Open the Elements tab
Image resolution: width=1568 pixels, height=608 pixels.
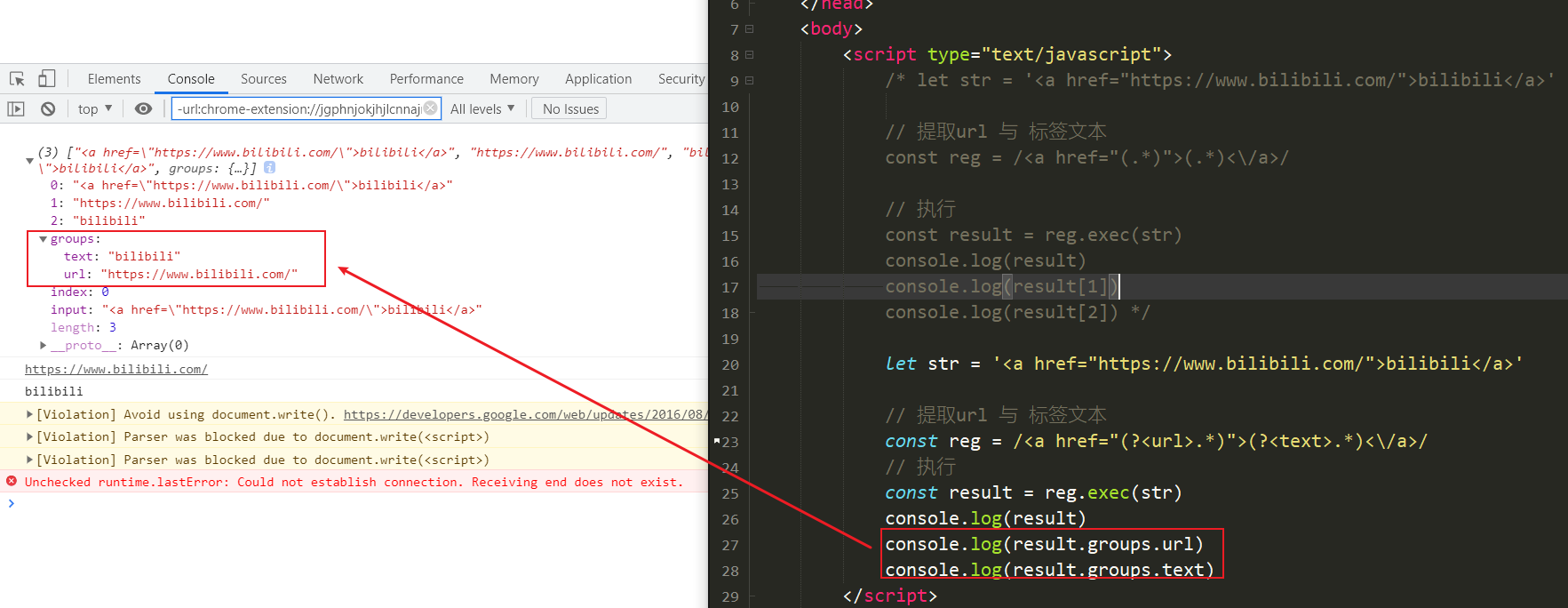[x=114, y=79]
